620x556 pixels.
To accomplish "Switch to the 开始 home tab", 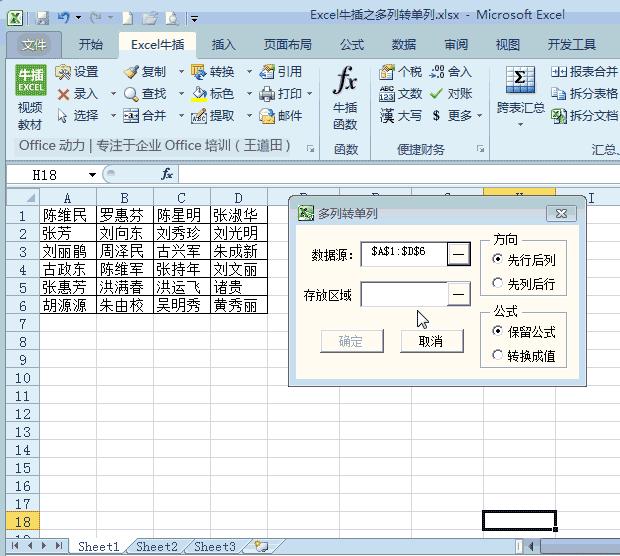I will click(x=91, y=45).
